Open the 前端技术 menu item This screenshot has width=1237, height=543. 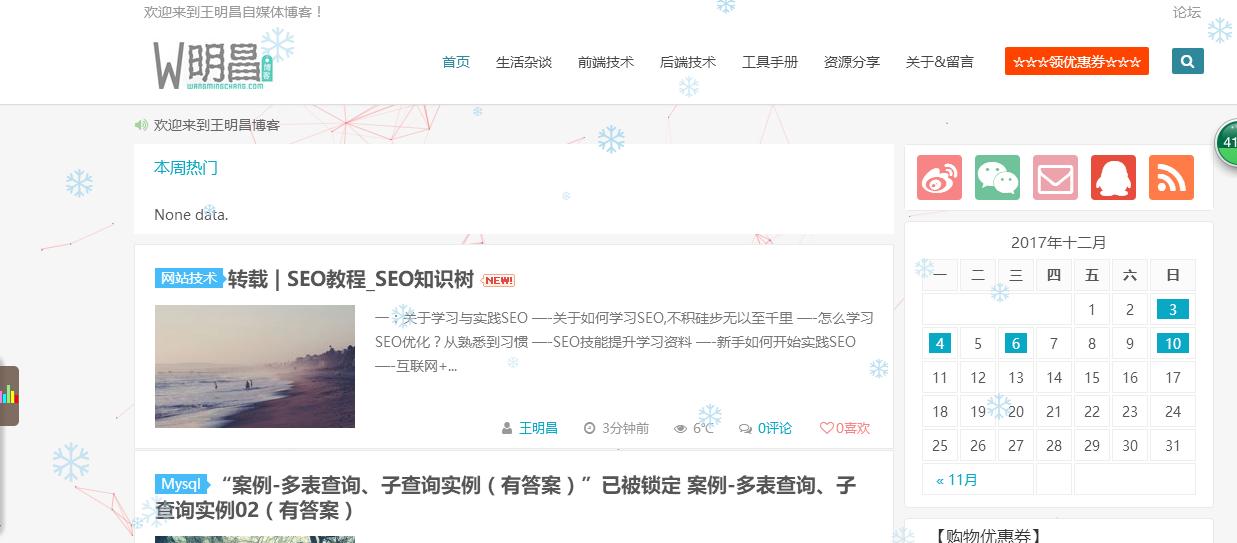606,62
